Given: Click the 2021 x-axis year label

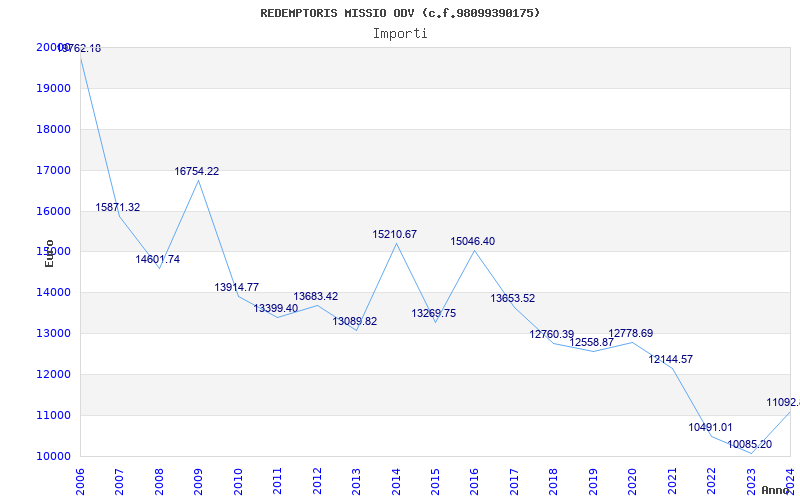Looking at the screenshot, I should (672, 482).
